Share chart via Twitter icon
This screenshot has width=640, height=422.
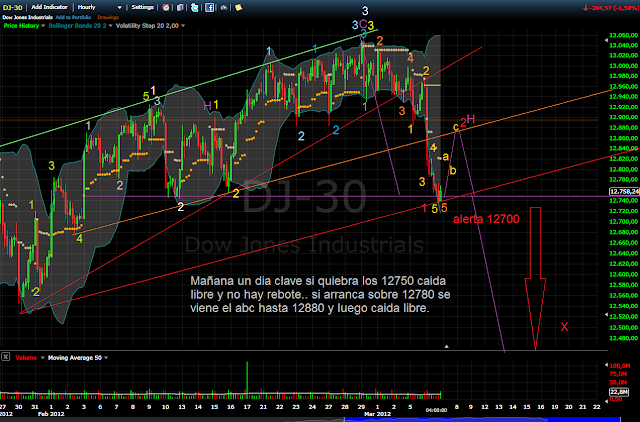(195, 7)
